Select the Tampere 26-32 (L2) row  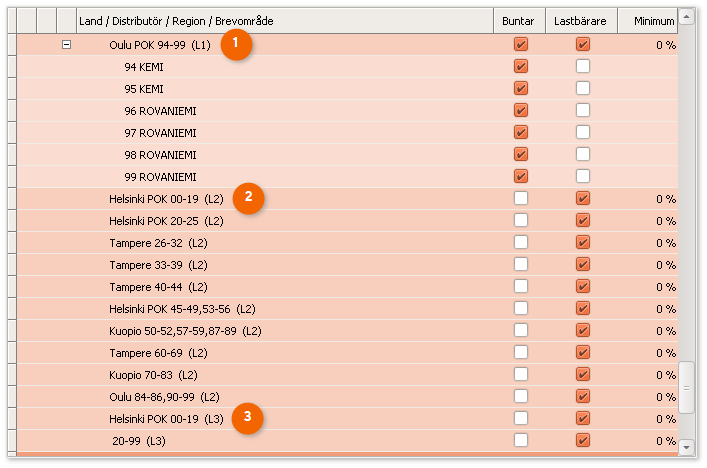[347, 243]
